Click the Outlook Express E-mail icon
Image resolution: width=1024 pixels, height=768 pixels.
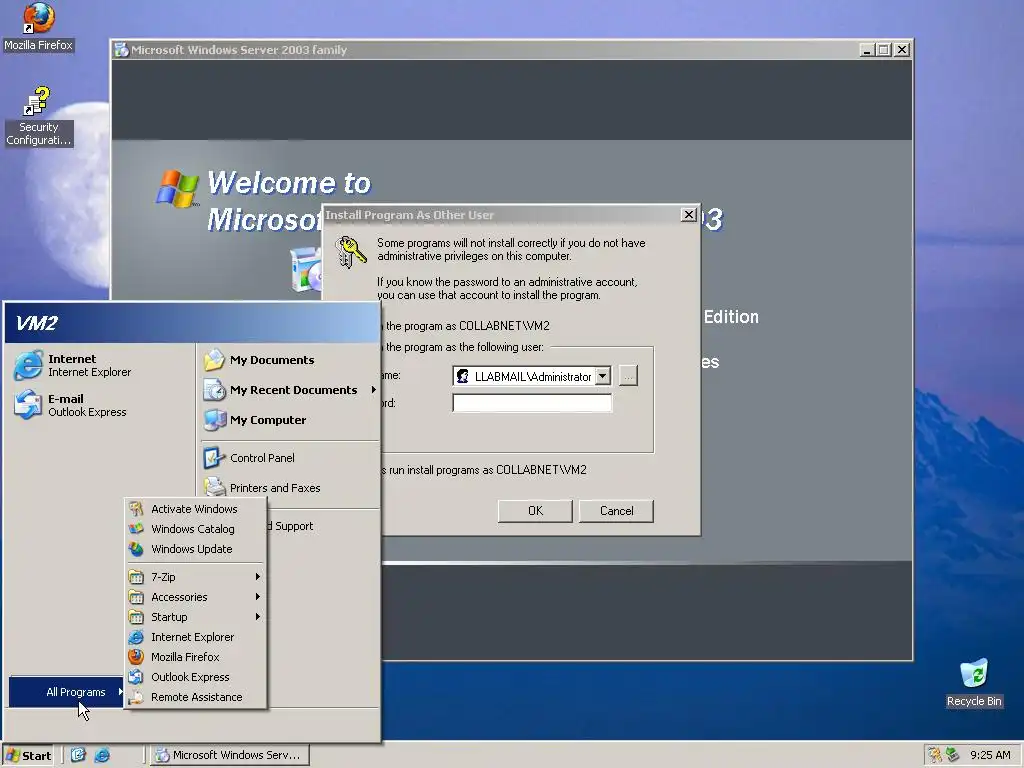[x=28, y=405]
